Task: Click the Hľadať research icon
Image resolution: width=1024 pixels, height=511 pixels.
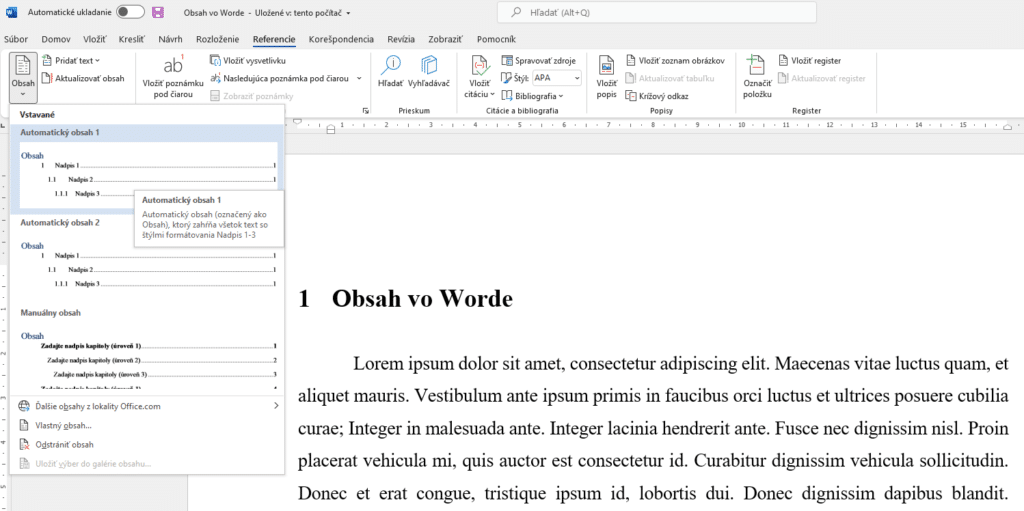Action: tap(391, 72)
